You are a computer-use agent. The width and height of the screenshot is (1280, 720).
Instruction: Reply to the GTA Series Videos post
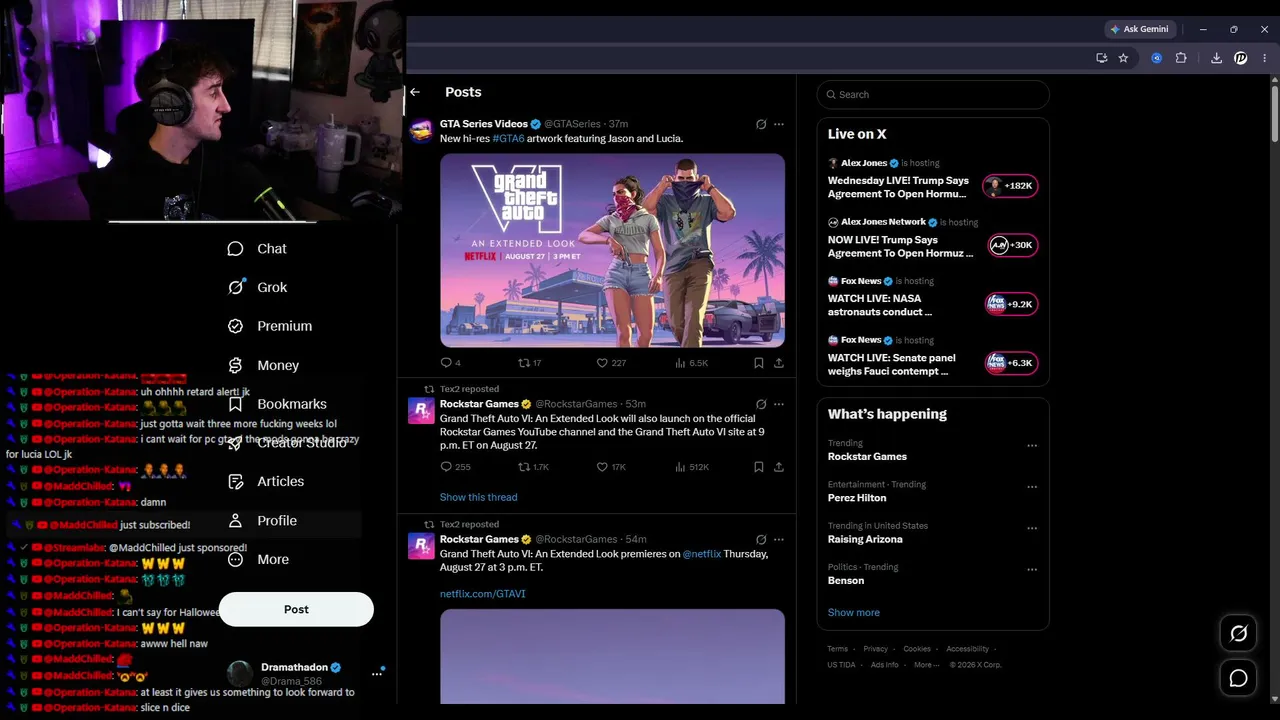point(450,363)
